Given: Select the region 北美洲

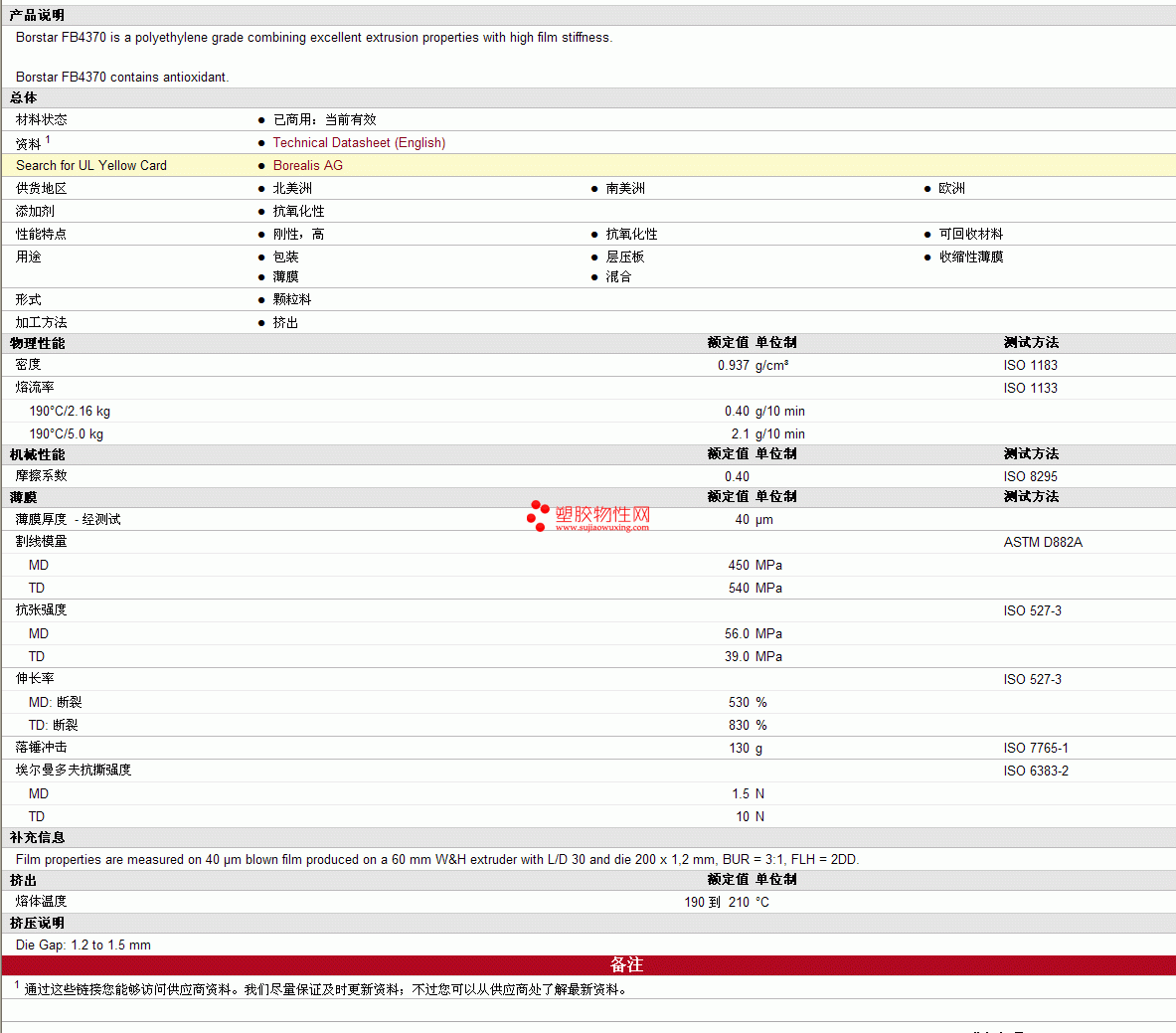Looking at the screenshot, I should click(x=292, y=188).
